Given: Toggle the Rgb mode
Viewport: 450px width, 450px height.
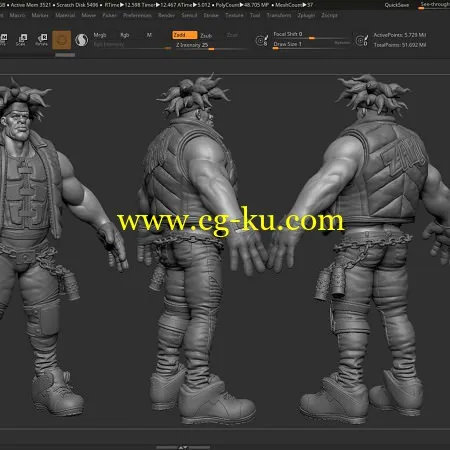Looking at the screenshot, I should [x=125, y=35].
